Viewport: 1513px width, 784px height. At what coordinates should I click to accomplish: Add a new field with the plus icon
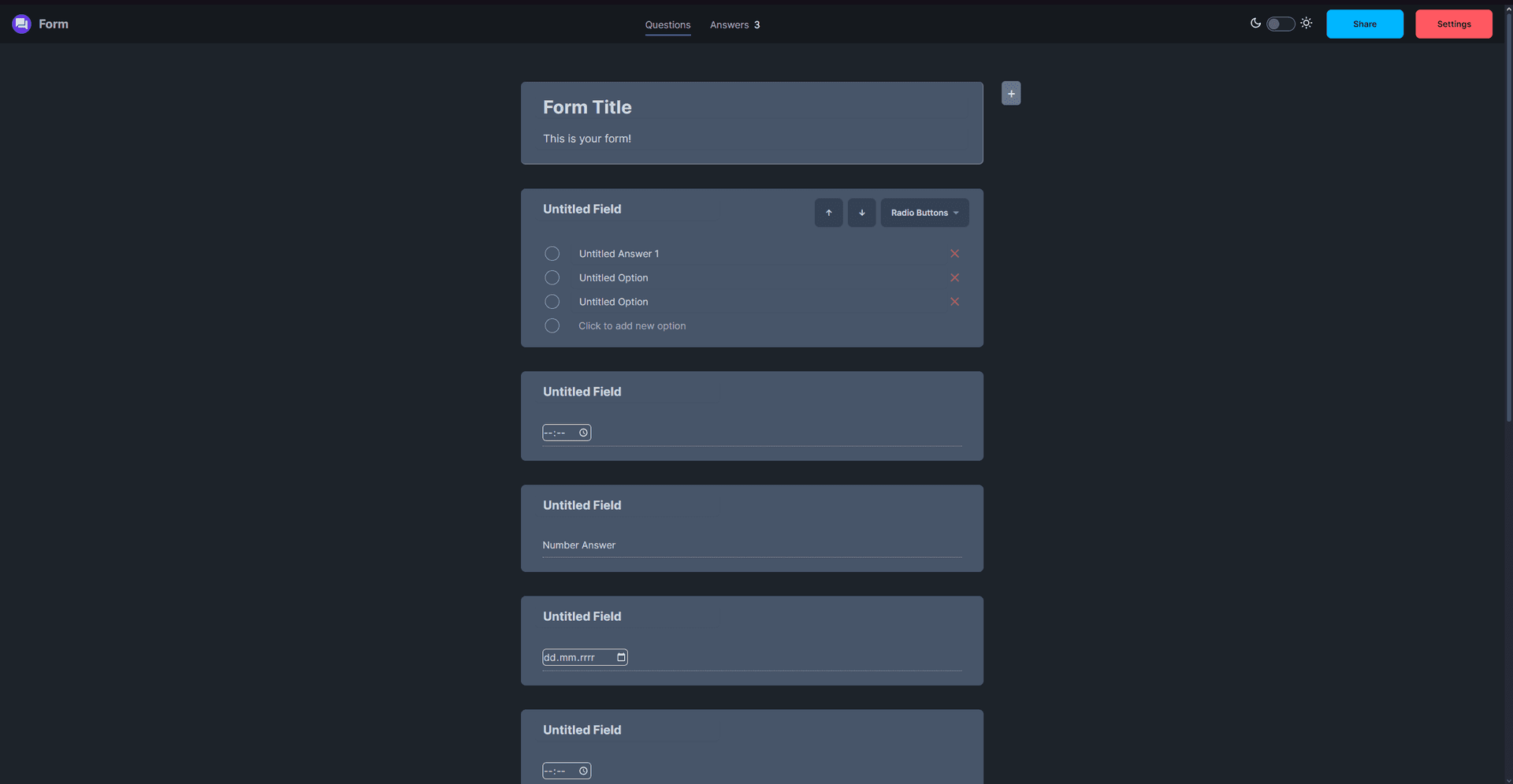tap(1010, 93)
